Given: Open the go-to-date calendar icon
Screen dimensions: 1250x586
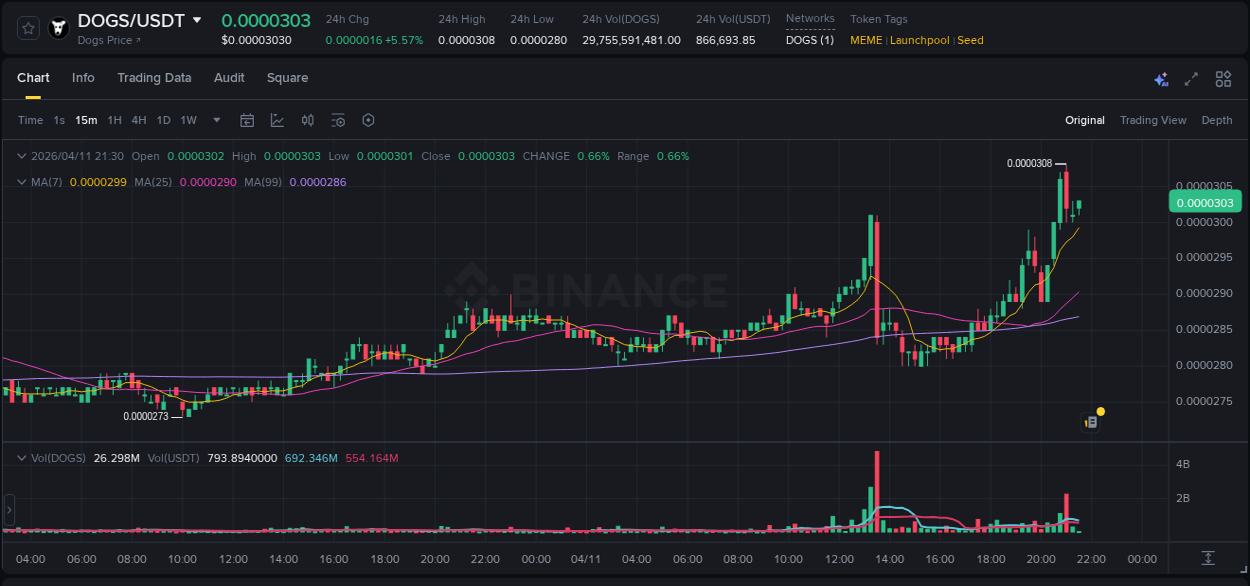Looking at the screenshot, I should pos(247,120).
